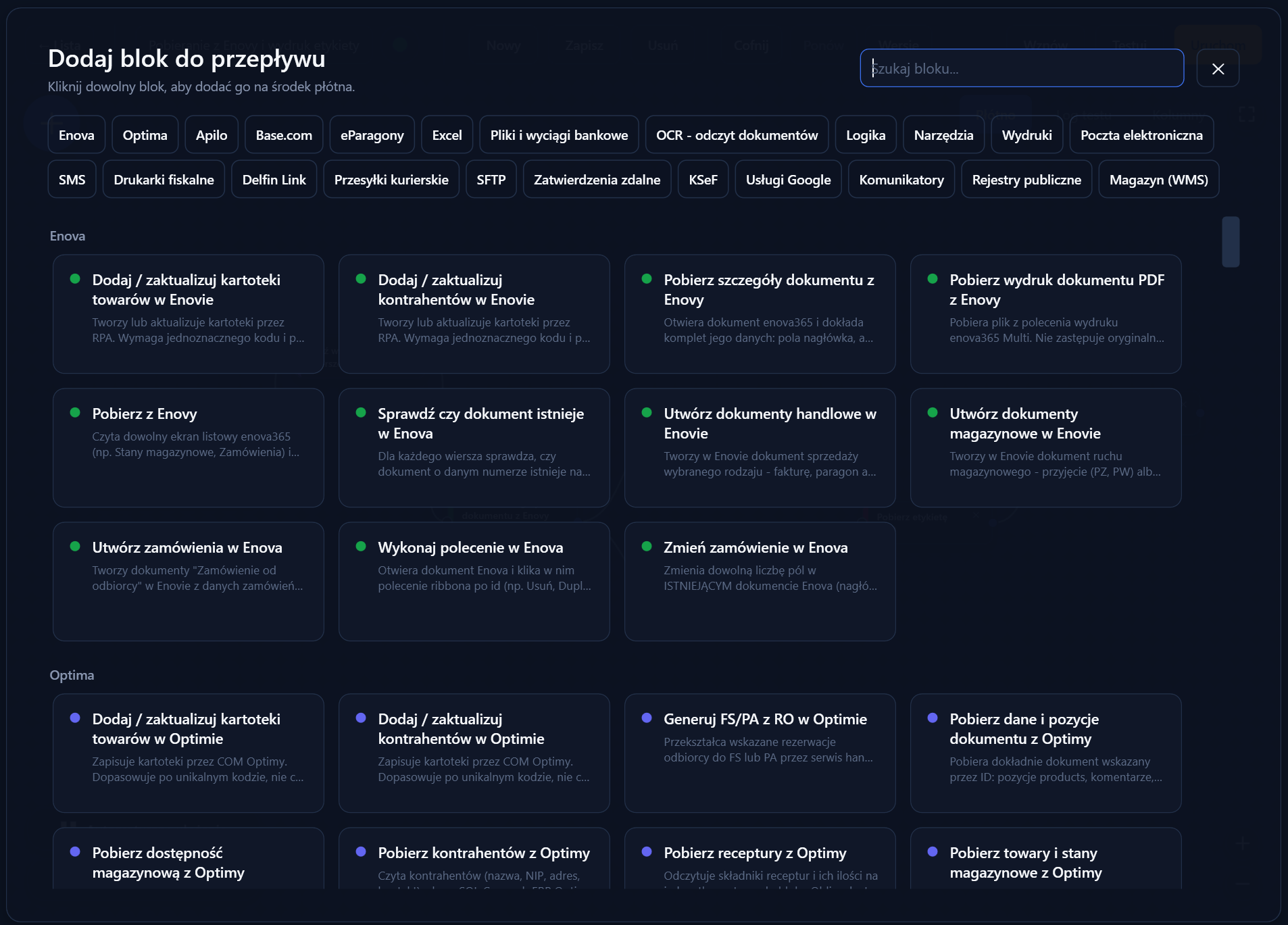Select the Delfin Link category
This screenshot has height=925, width=1288.
(274, 180)
